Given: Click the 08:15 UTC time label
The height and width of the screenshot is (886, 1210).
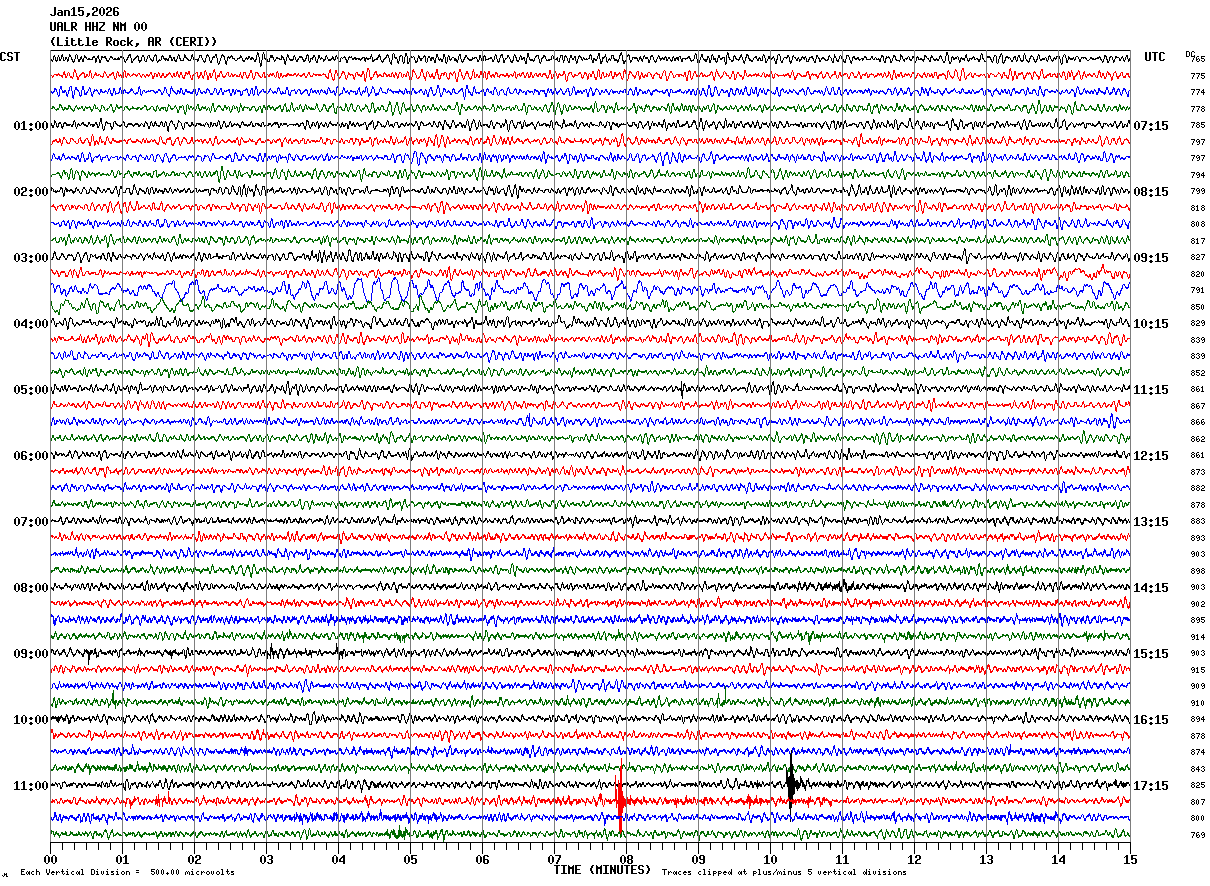Looking at the screenshot, I should click(x=1151, y=192).
